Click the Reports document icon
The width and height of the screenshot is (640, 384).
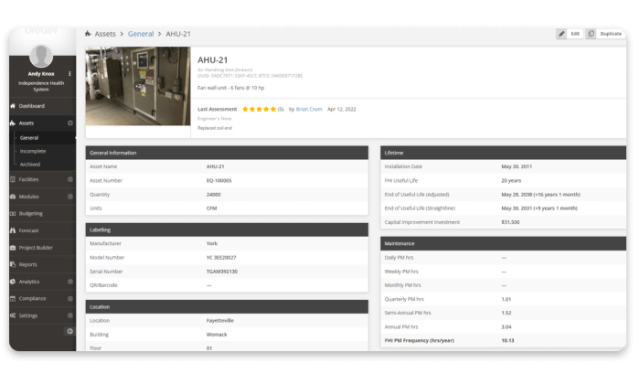pos(13,264)
